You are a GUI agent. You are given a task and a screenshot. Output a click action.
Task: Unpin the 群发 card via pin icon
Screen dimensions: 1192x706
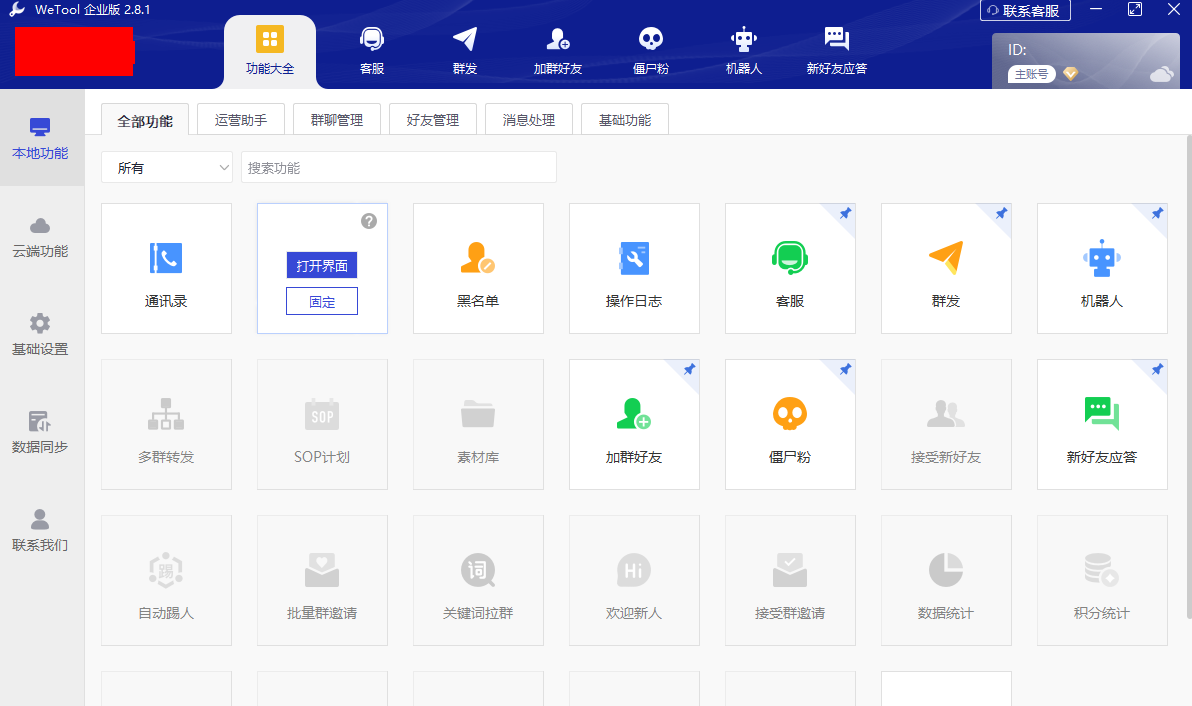click(1001, 214)
